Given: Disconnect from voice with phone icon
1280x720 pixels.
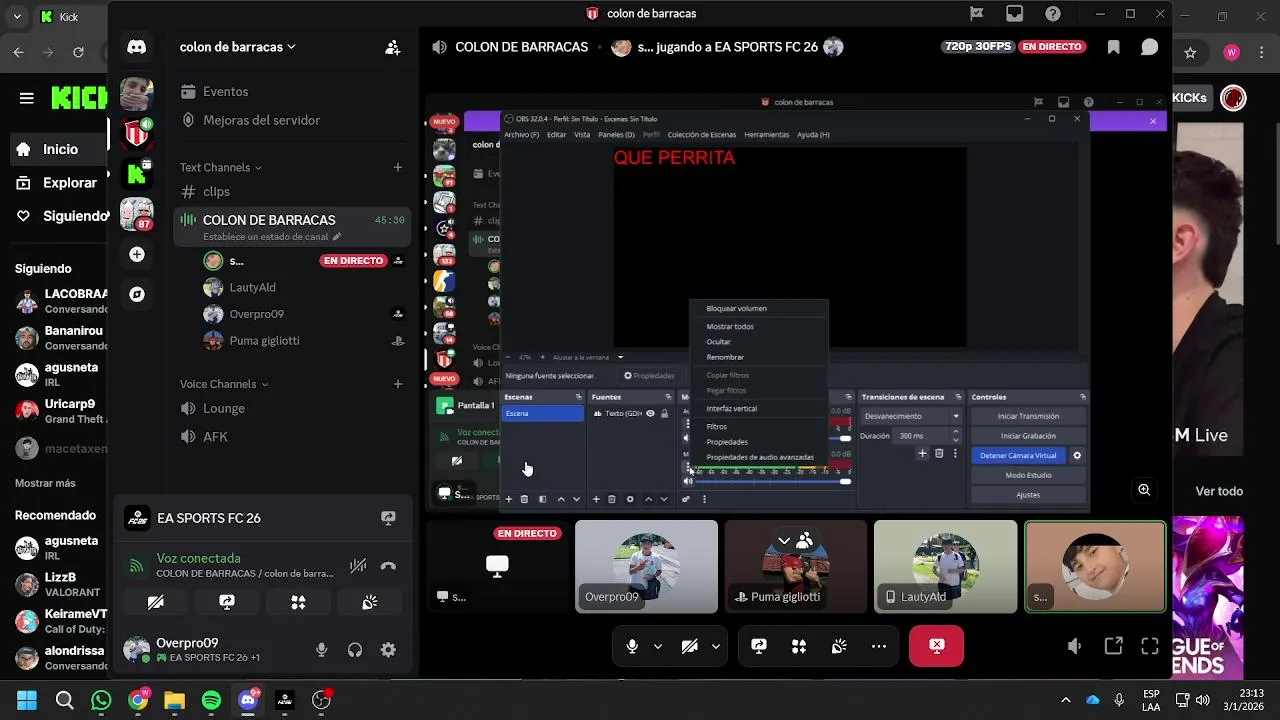Looking at the screenshot, I should (388, 566).
